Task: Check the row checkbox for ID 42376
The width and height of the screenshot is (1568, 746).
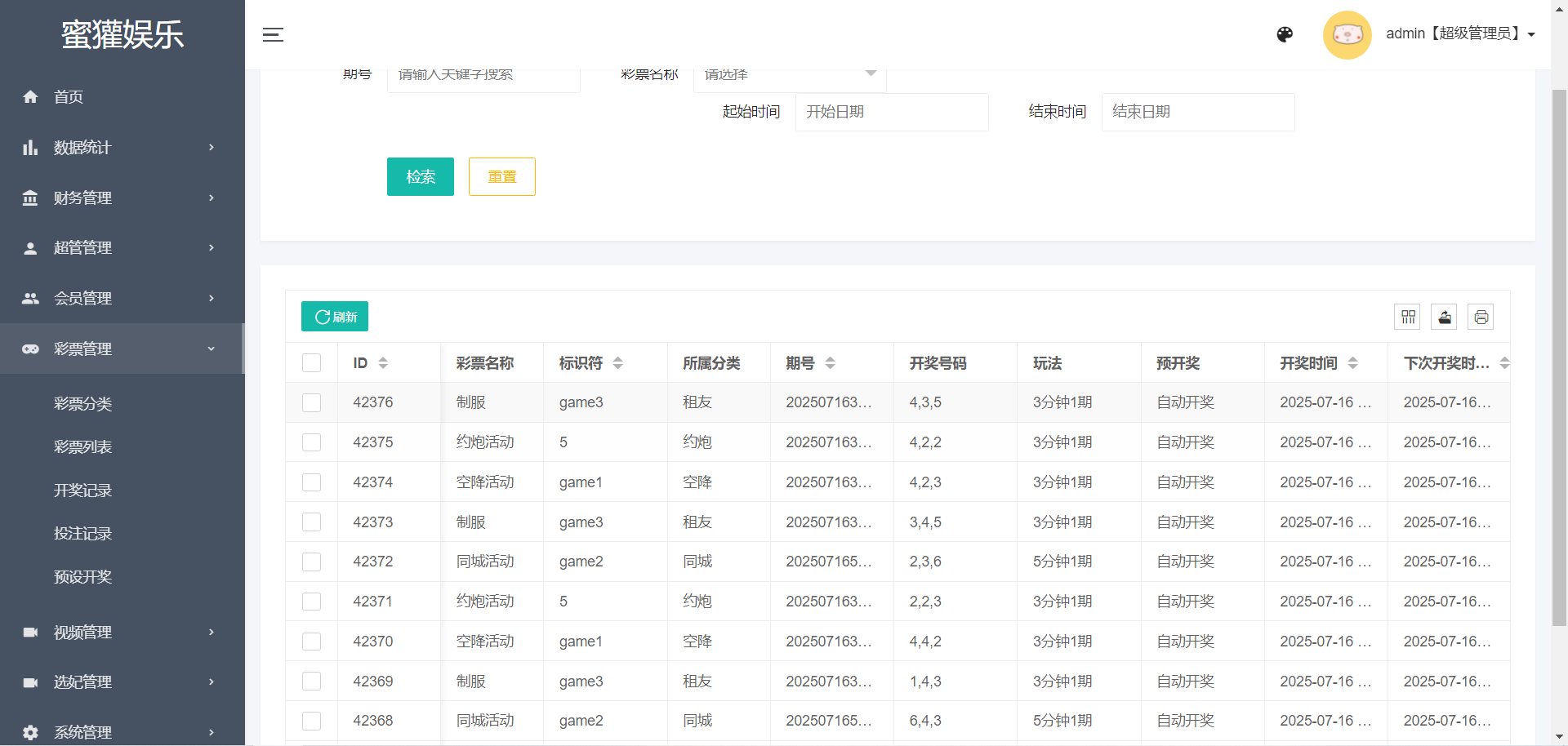Action: pyautogui.click(x=311, y=402)
